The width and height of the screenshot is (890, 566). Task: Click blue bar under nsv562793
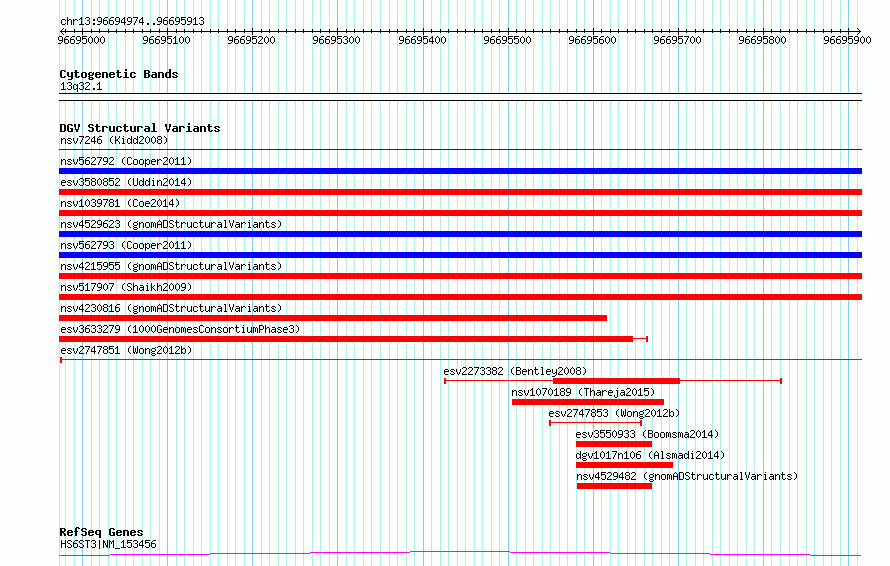pos(460,255)
